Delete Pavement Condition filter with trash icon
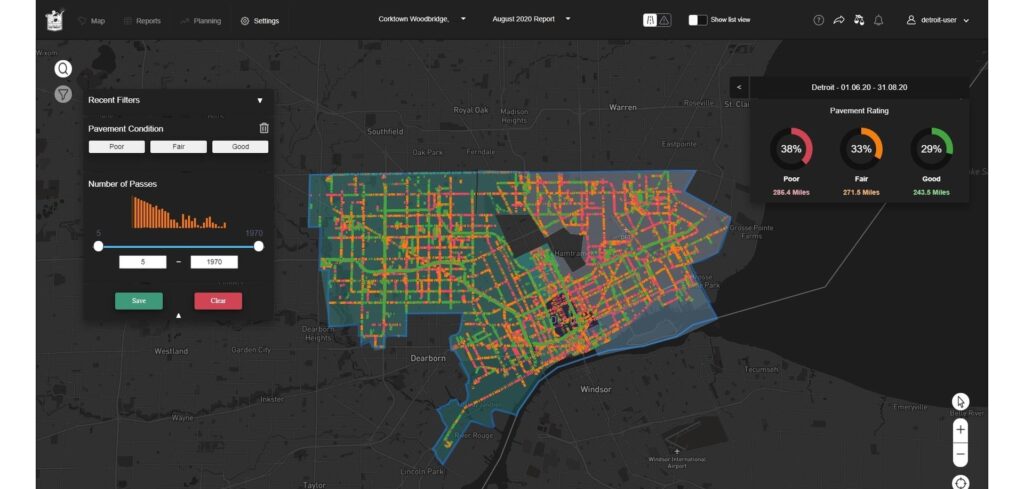The width and height of the screenshot is (1024, 489). pyautogui.click(x=264, y=128)
